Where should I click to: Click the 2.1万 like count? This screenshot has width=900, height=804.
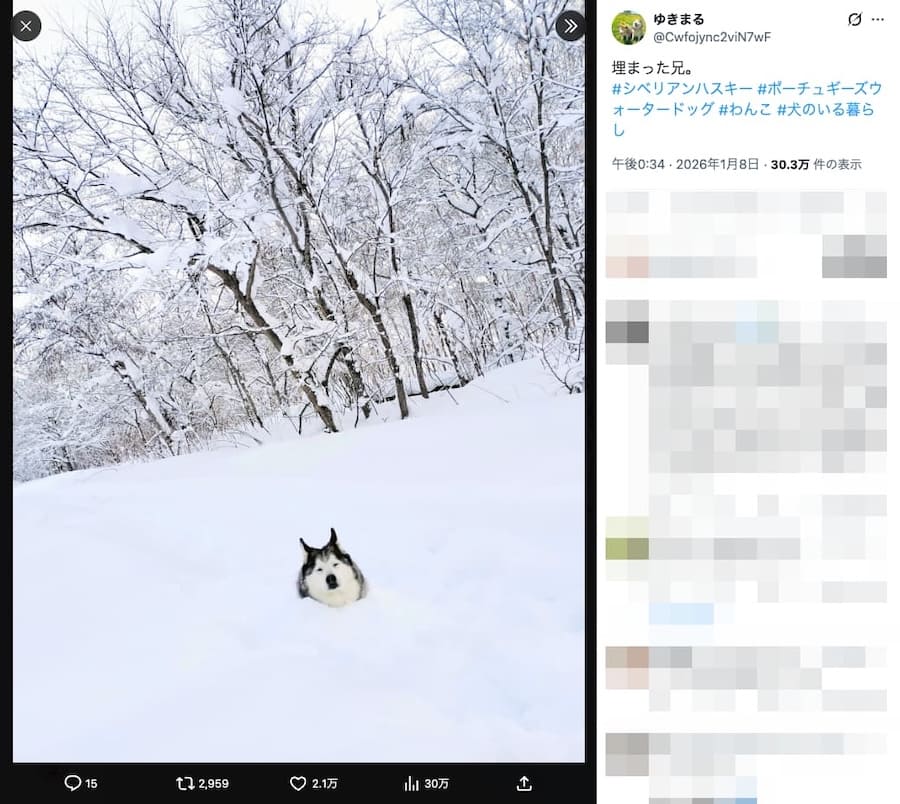pos(324,784)
